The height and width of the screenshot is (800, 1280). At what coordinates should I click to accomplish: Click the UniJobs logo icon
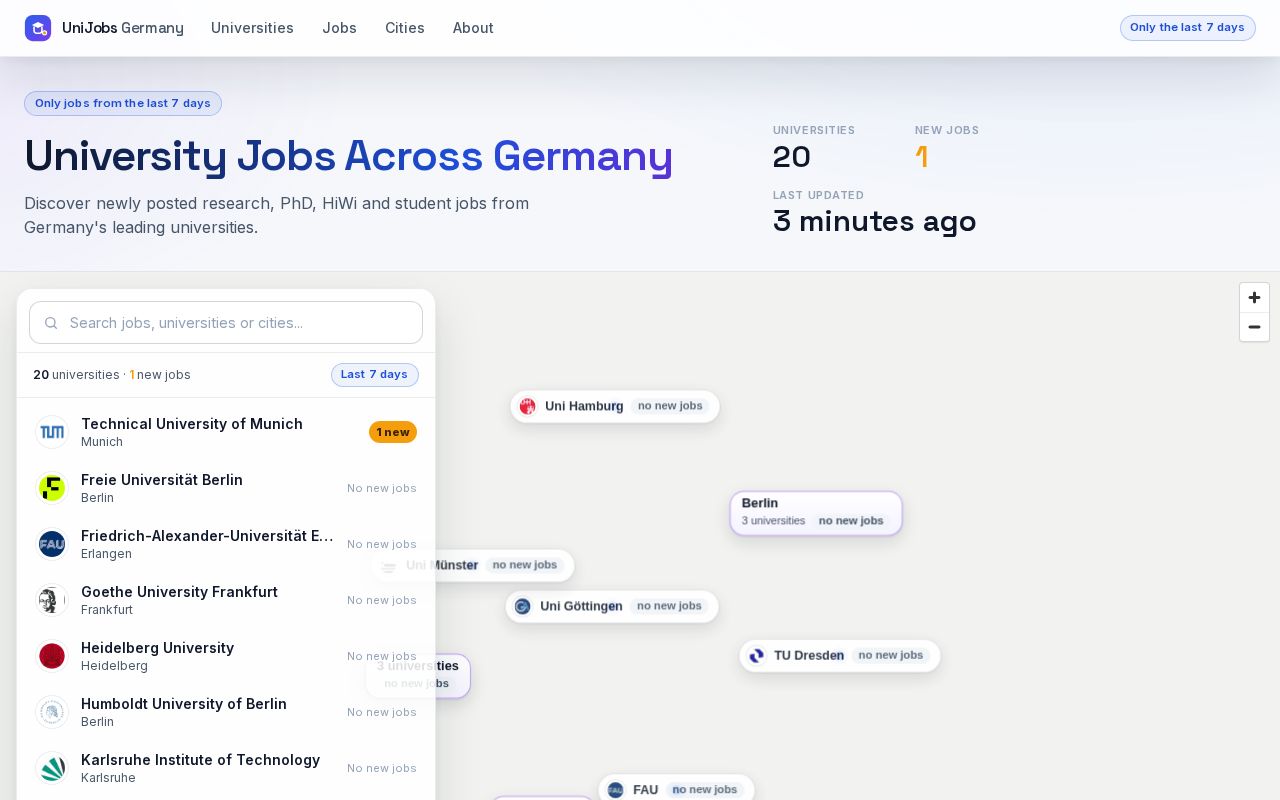[x=38, y=28]
